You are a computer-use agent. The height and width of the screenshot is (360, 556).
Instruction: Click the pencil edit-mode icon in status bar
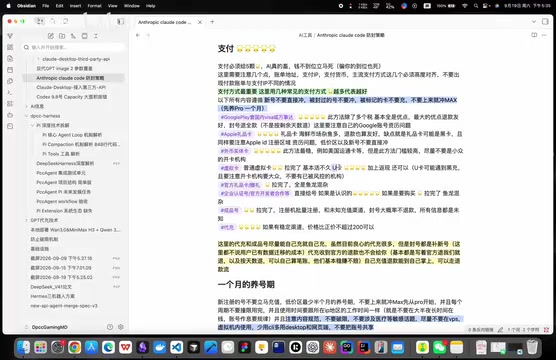pos(500,330)
